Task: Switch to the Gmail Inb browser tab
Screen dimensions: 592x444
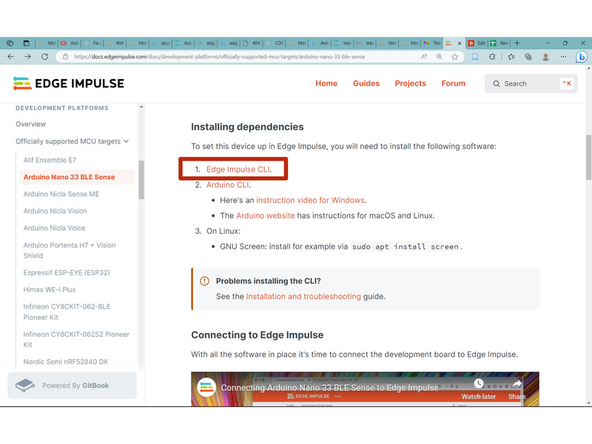Action: click(365, 43)
